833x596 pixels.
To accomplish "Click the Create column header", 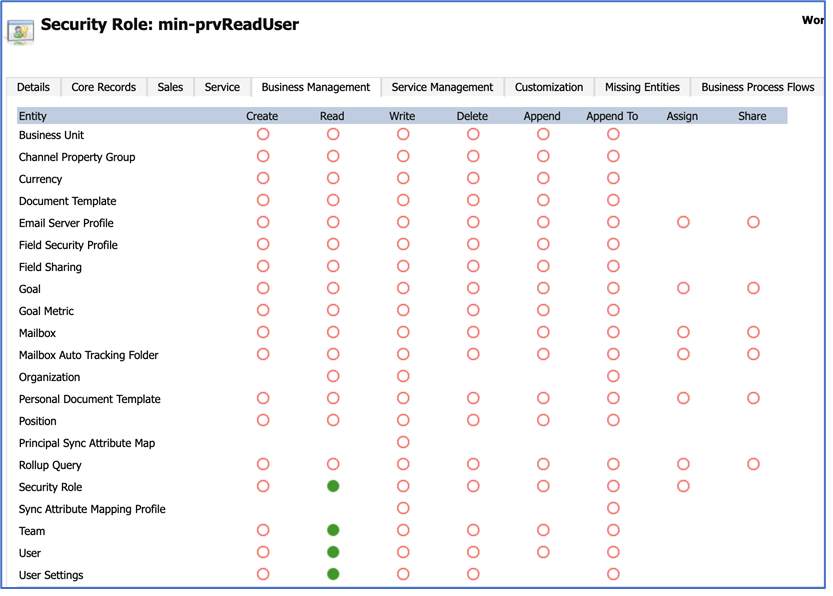I will [x=262, y=116].
